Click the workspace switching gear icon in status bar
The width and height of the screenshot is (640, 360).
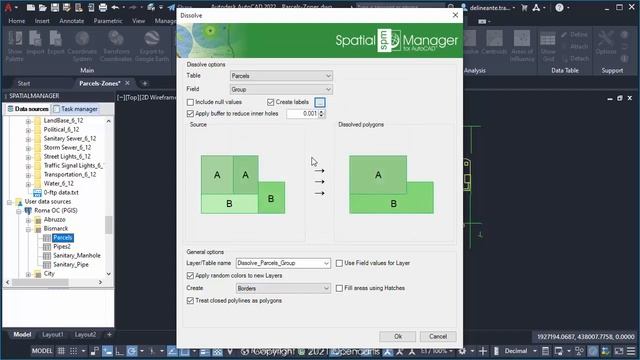(462, 351)
